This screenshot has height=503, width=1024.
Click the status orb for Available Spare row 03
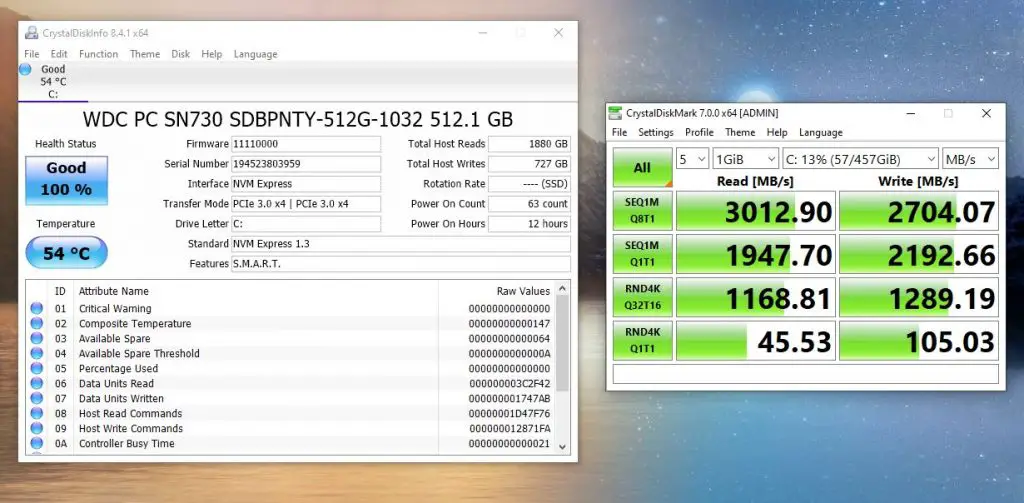pyautogui.click(x=37, y=338)
